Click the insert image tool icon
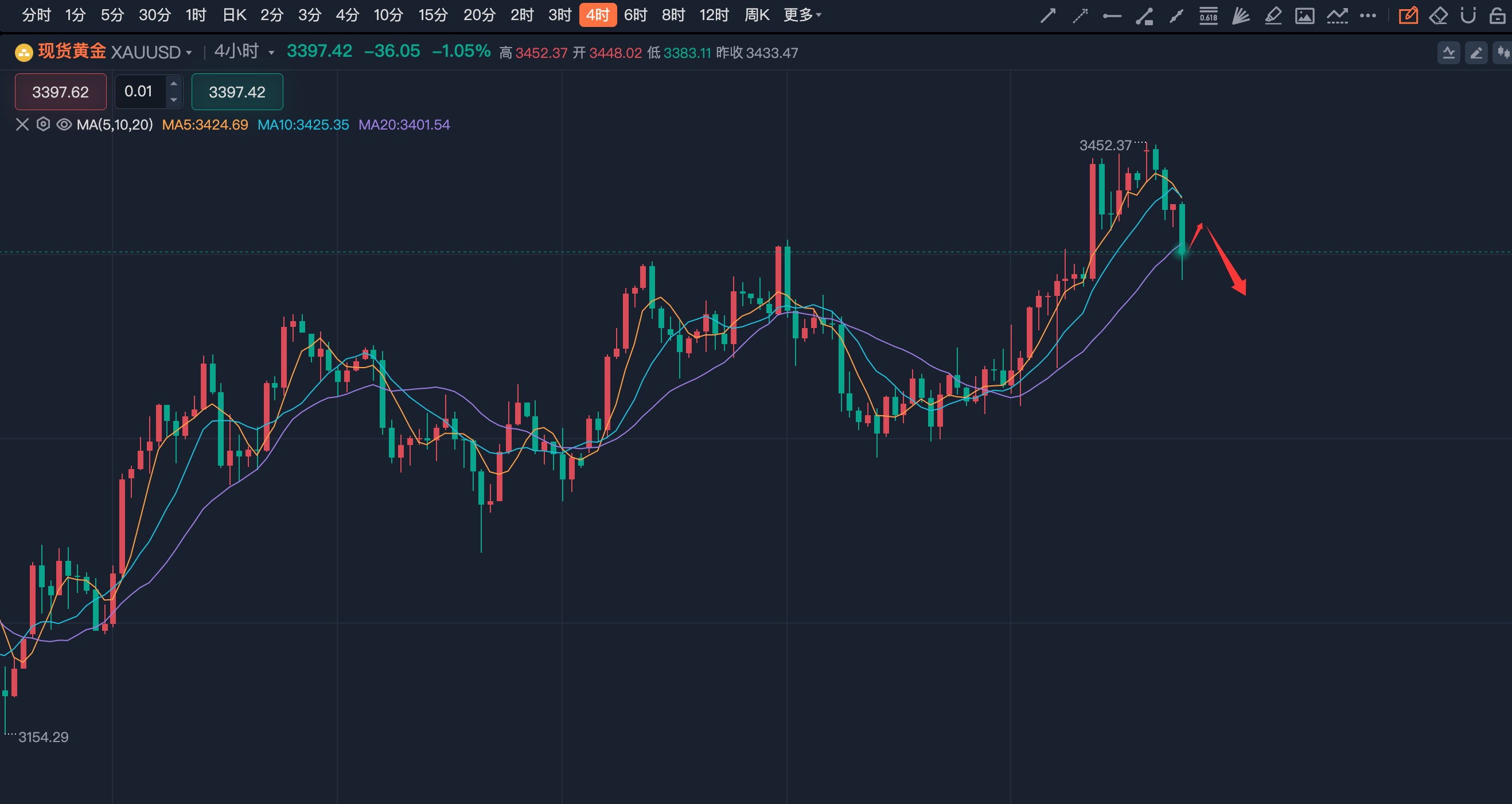 click(x=1304, y=15)
